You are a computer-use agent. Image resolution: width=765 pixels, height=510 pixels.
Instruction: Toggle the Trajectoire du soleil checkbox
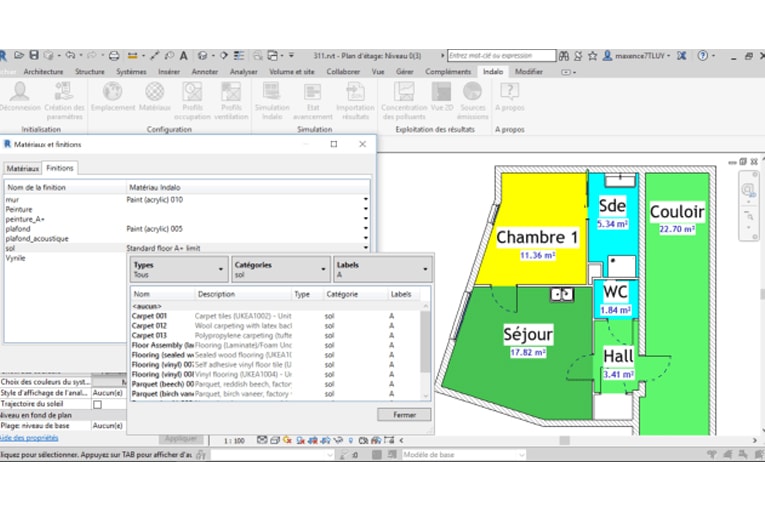97,404
